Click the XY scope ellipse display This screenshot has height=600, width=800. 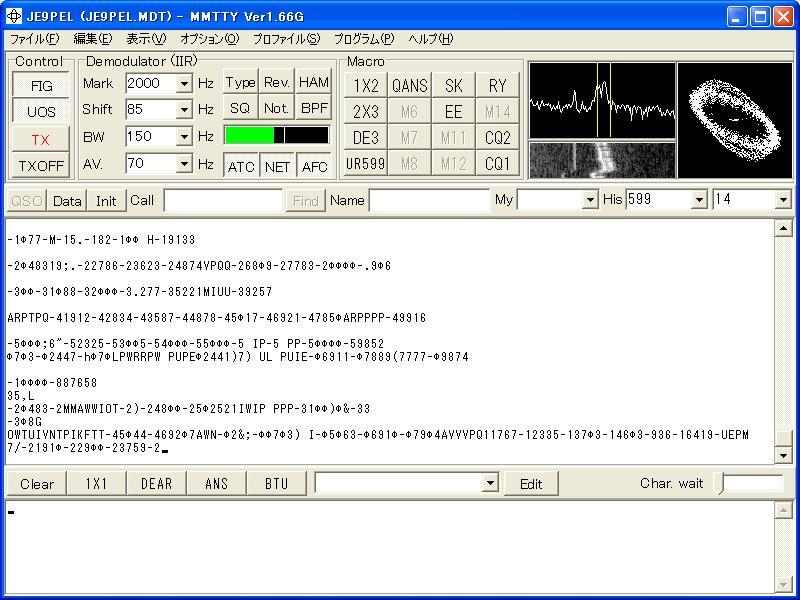[735, 120]
